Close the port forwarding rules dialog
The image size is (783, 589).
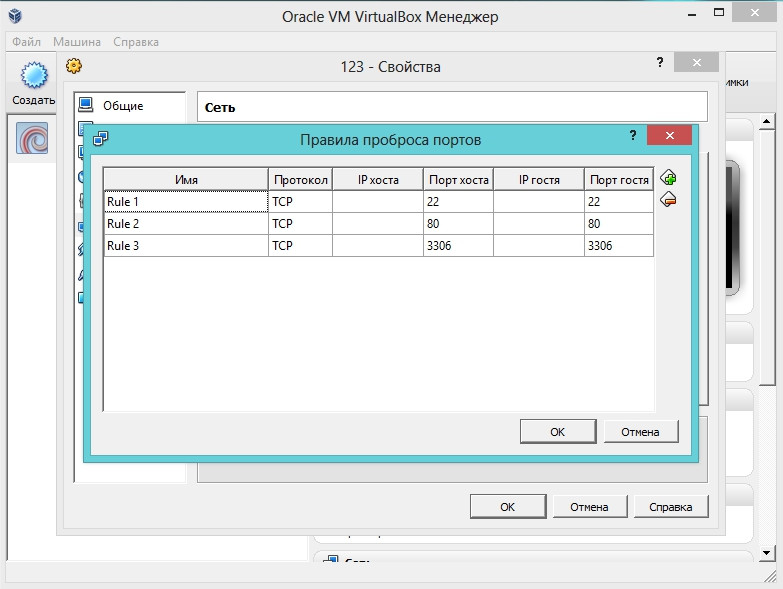[x=670, y=135]
